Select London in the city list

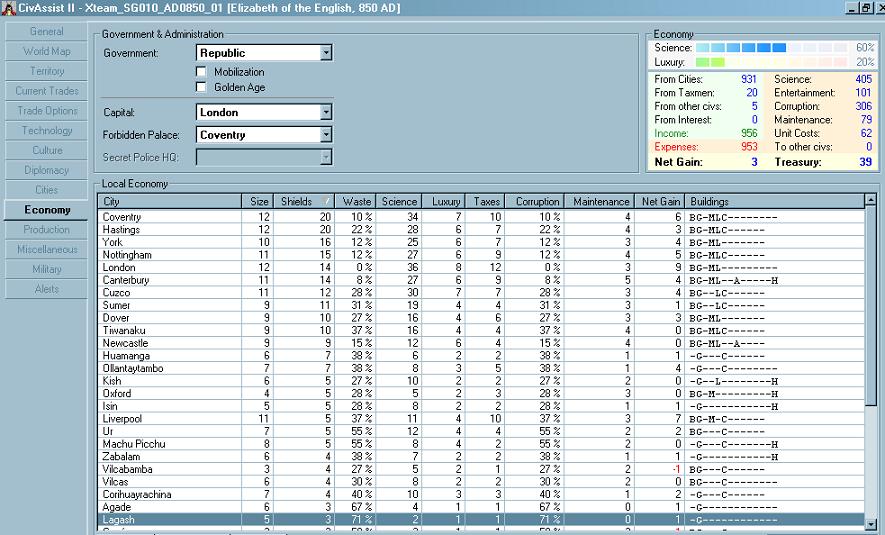481,268
